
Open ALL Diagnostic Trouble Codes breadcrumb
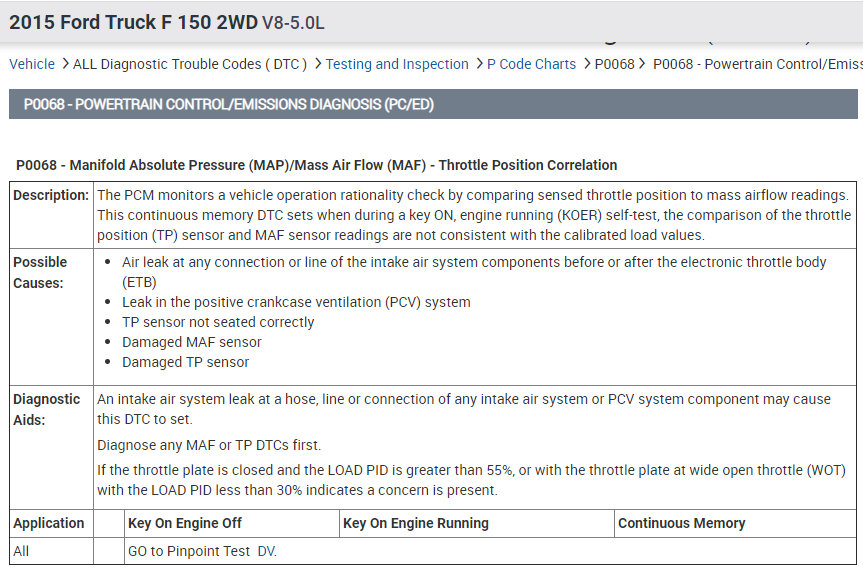click(x=190, y=64)
